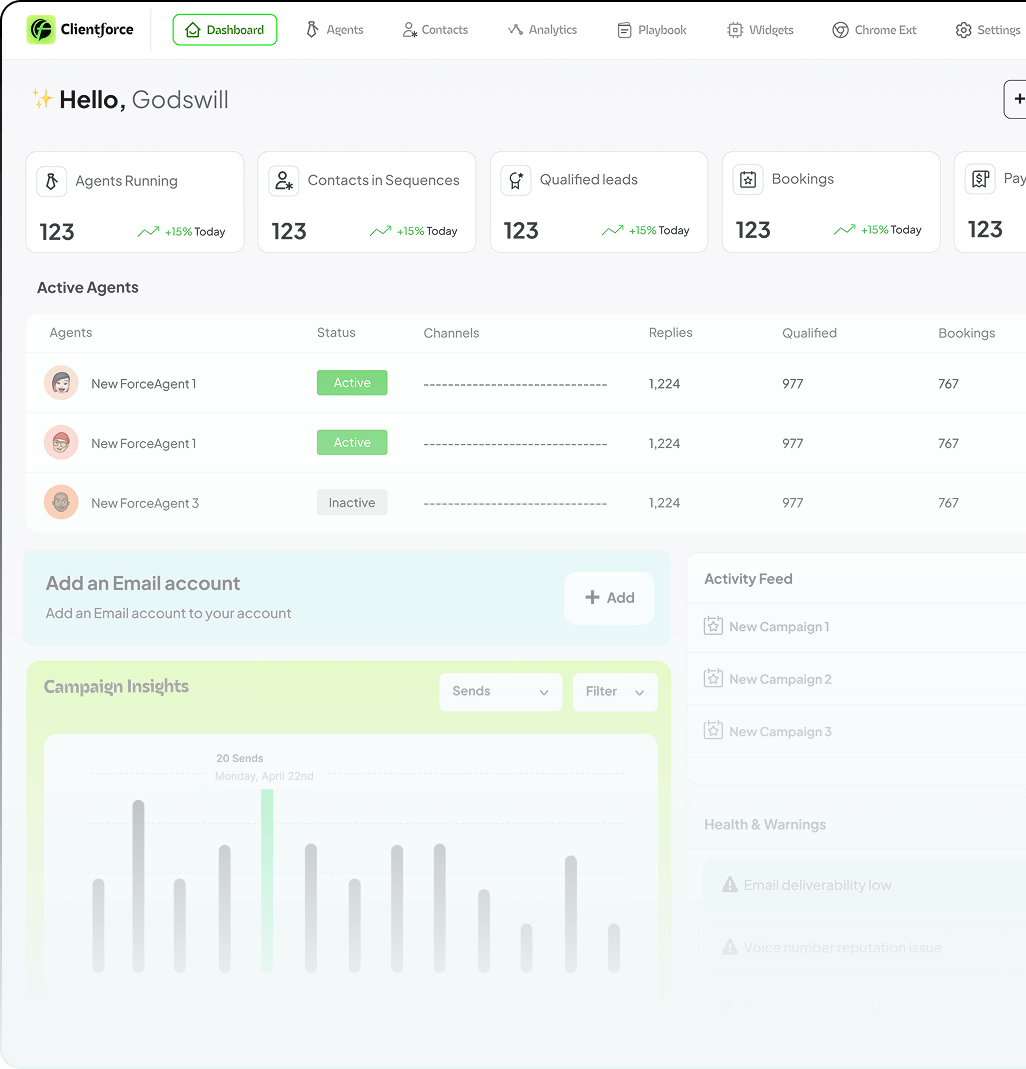Screen dimensions: 1026x1069
Task: Switch to the Dashboard tab
Action: [x=224, y=30]
